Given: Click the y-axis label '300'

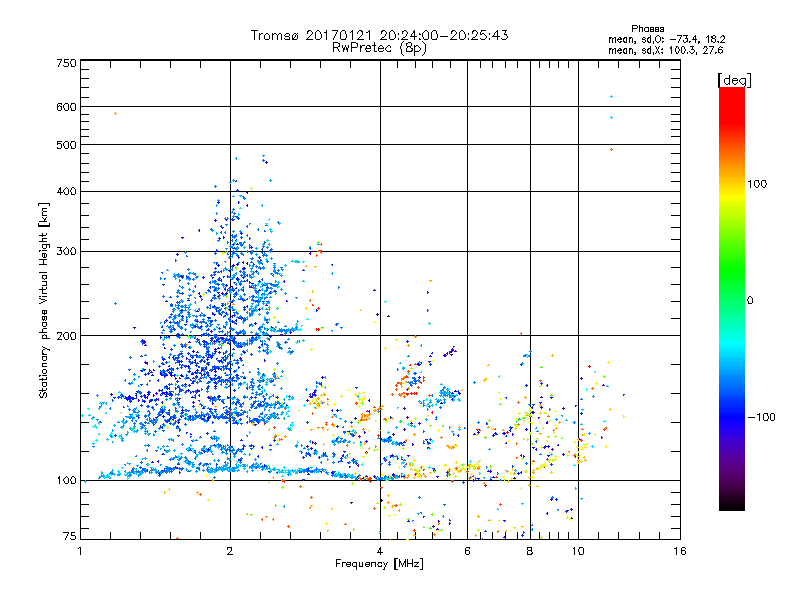Looking at the screenshot, I should pos(66,251).
